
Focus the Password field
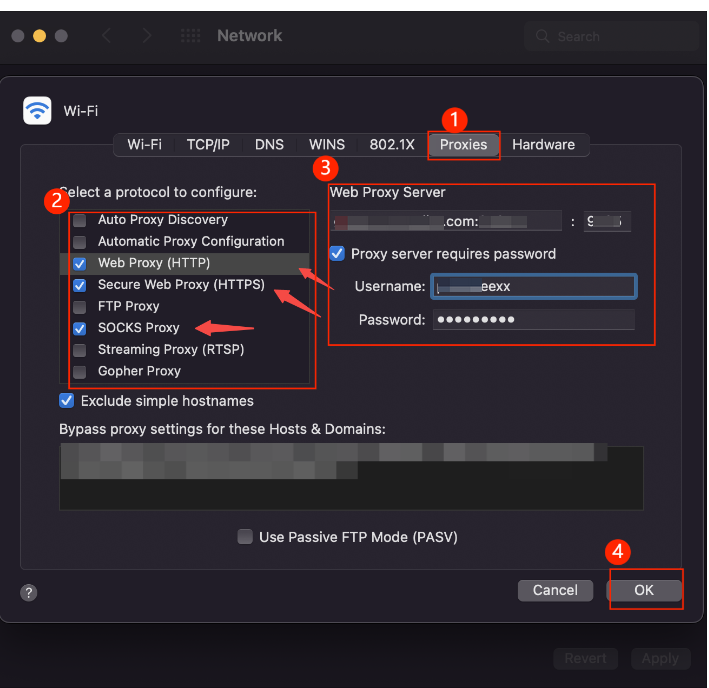(533, 320)
